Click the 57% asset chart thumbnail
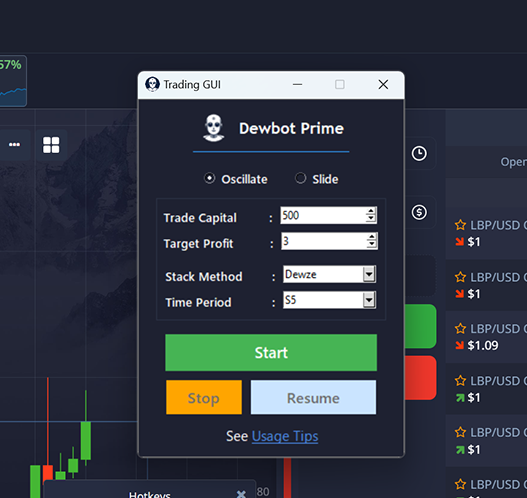The image size is (527, 498). click(13, 81)
